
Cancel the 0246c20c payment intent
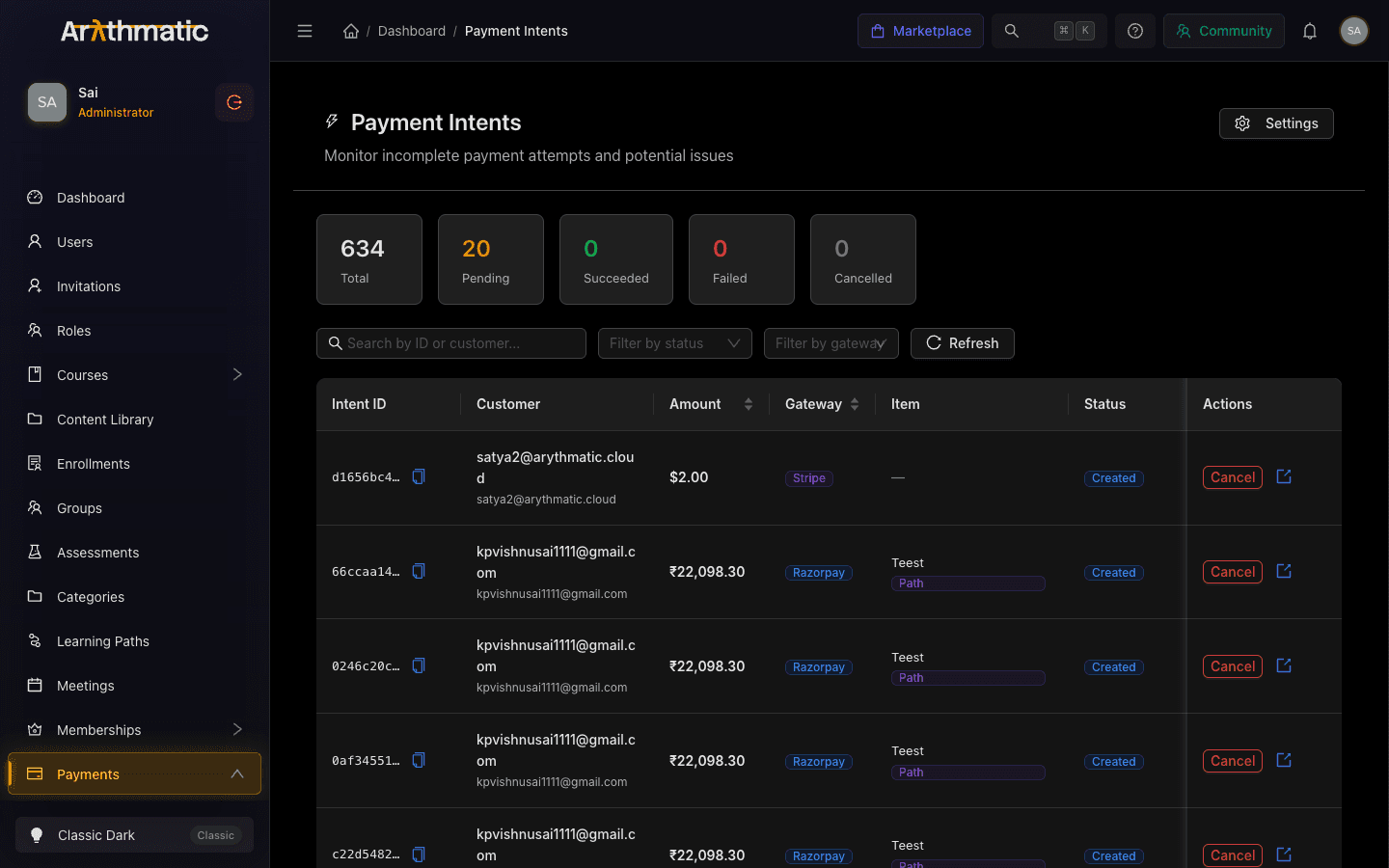[1233, 666]
